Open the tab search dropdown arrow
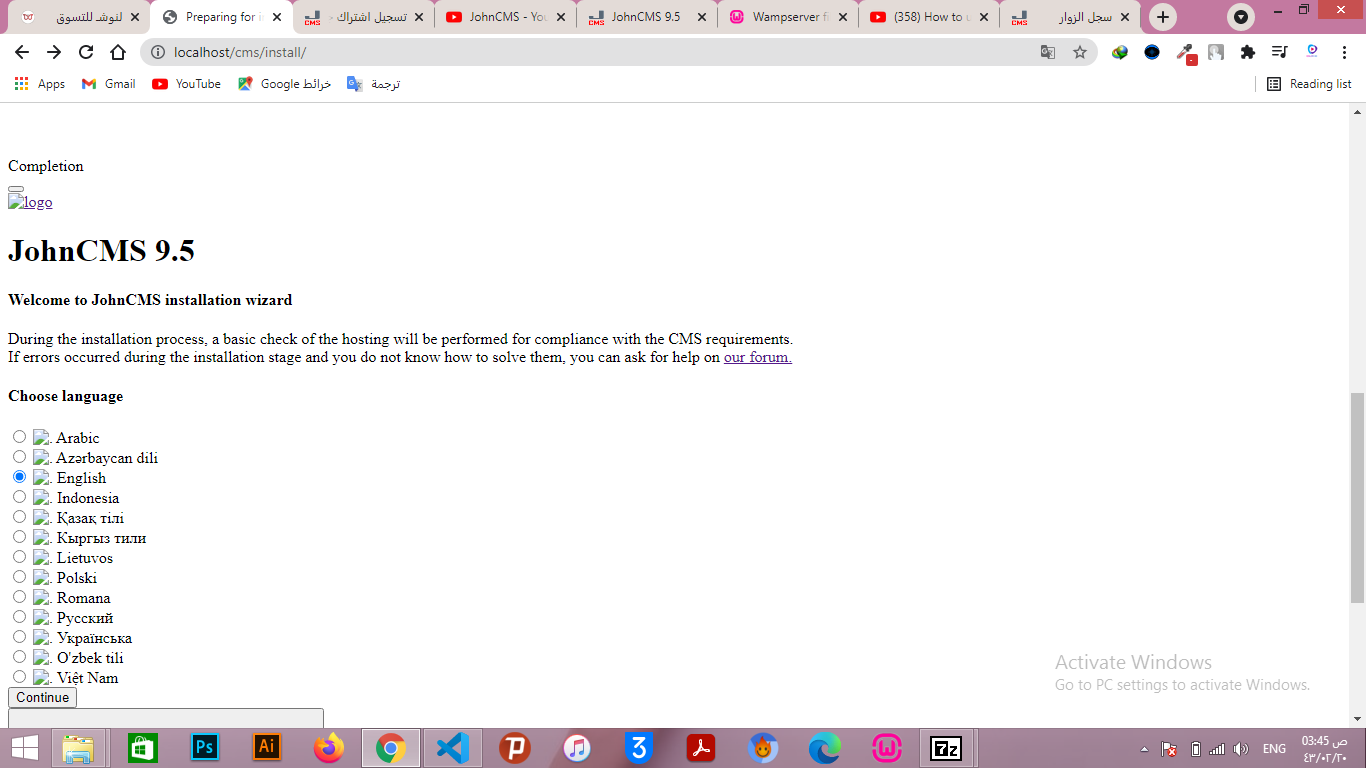 (1241, 17)
